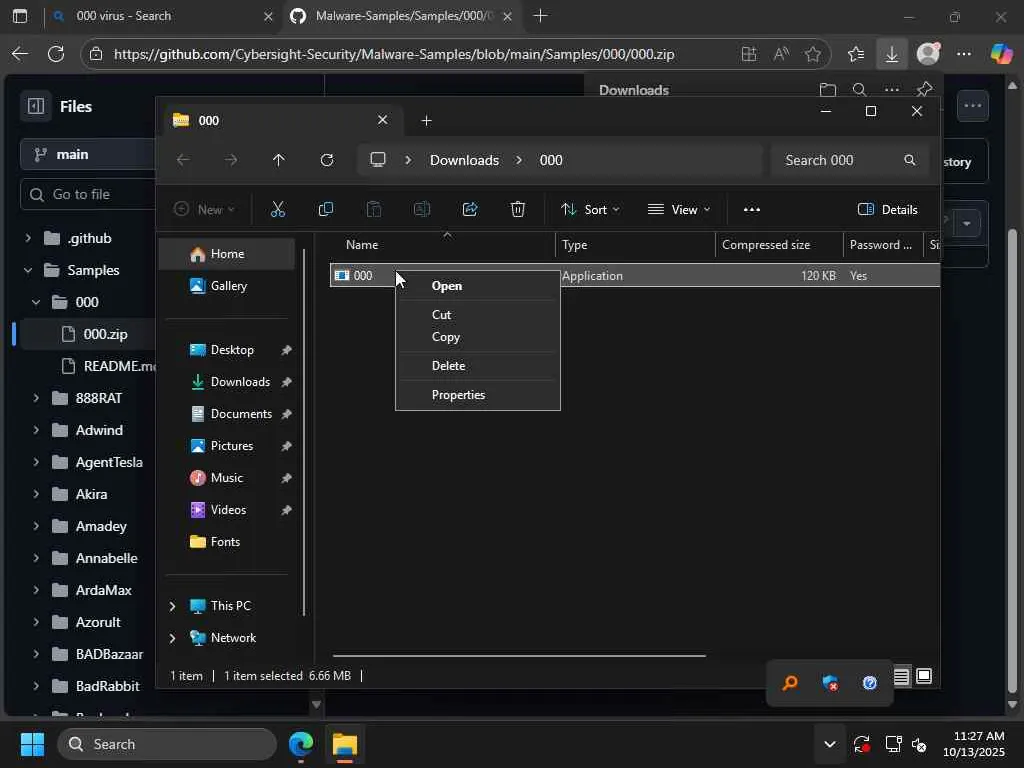Expand the .github folder in GitHub tree
Viewport: 1024px width, 768px height.
click(x=27, y=238)
